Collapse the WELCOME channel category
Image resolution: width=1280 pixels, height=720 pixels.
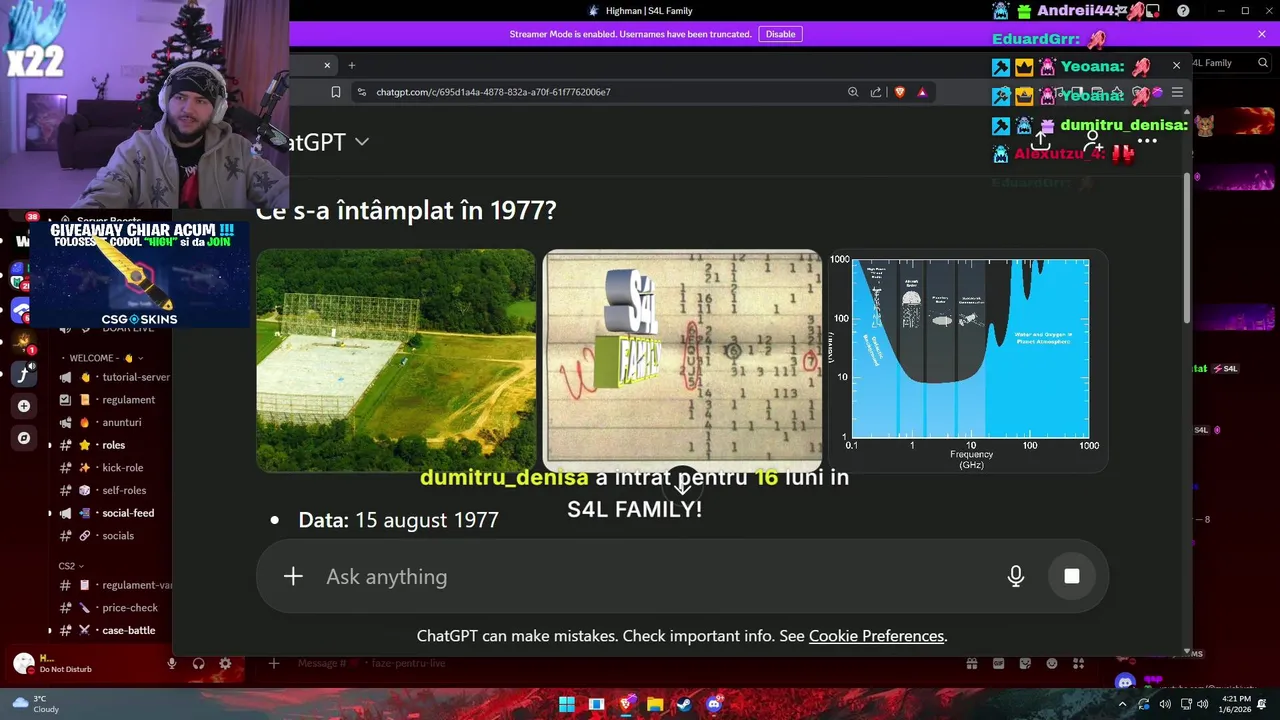102,358
